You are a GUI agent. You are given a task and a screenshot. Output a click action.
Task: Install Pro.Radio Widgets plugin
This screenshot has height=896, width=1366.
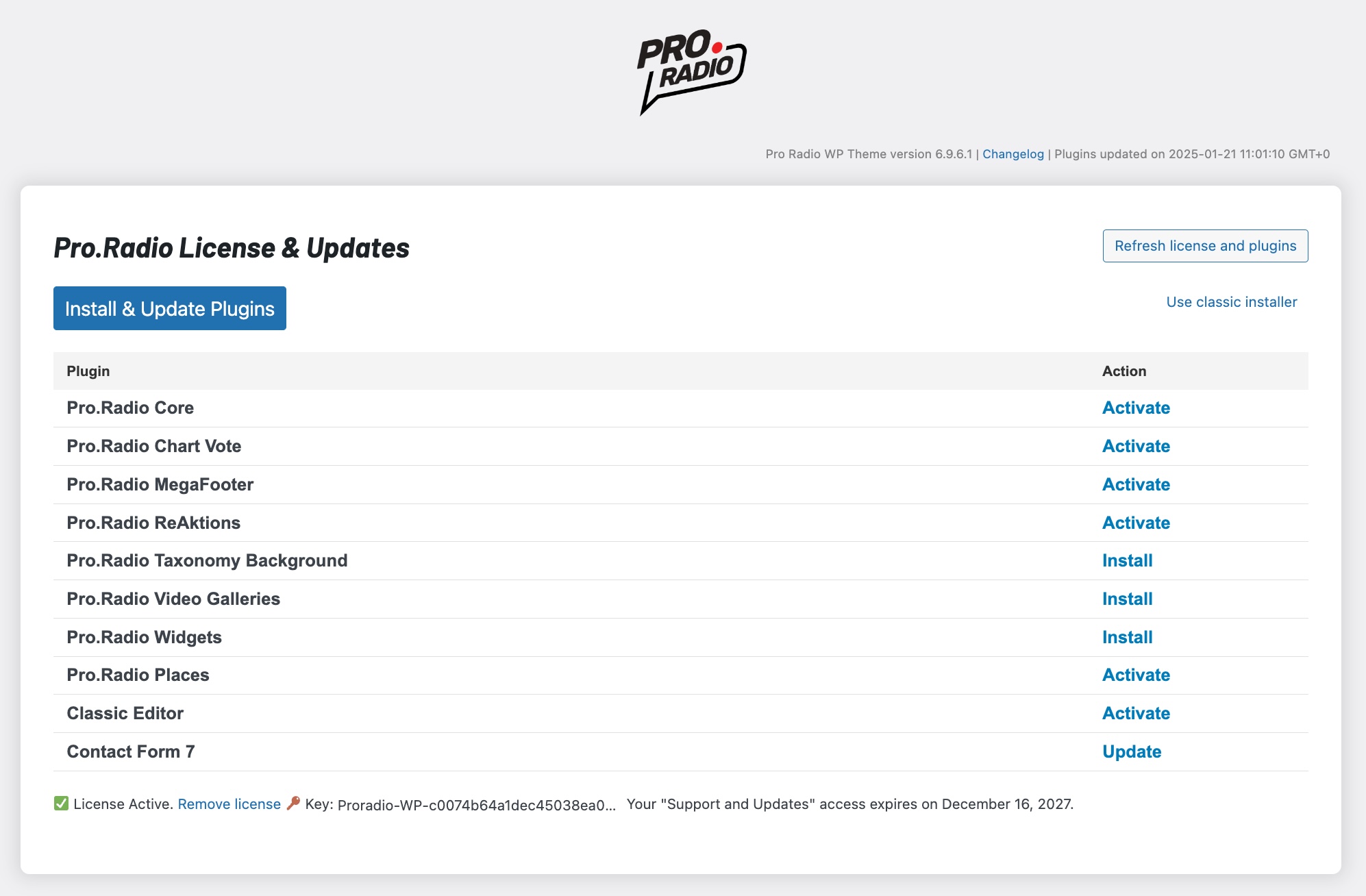tap(1127, 638)
